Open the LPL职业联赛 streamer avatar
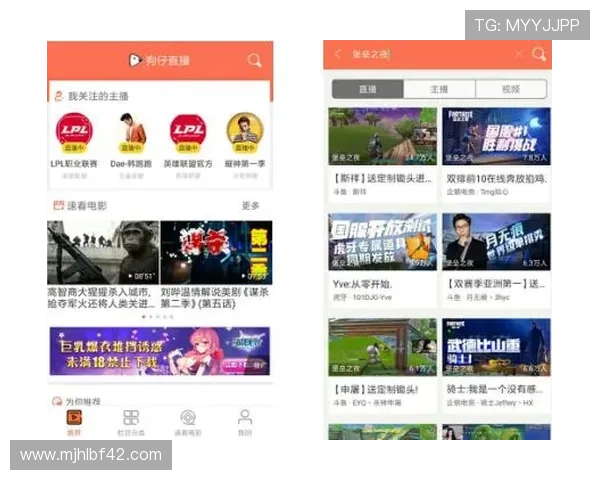Image resolution: width=600 pixels, height=480 pixels. click(x=74, y=132)
